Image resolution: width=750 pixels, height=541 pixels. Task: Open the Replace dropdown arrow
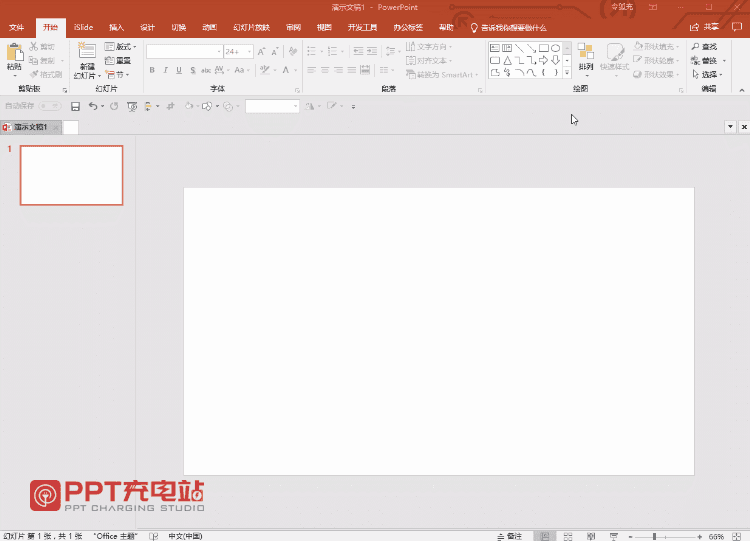point(724,61)
